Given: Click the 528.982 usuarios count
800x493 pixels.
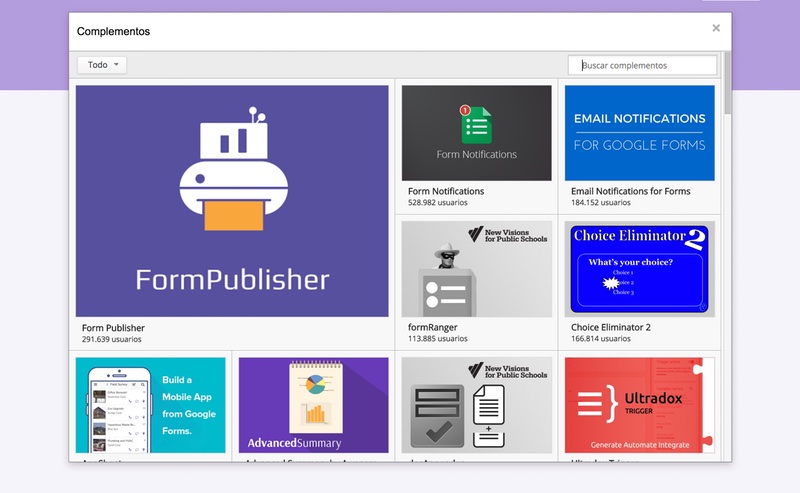Looking at the screenshot, I should (438, 203).
